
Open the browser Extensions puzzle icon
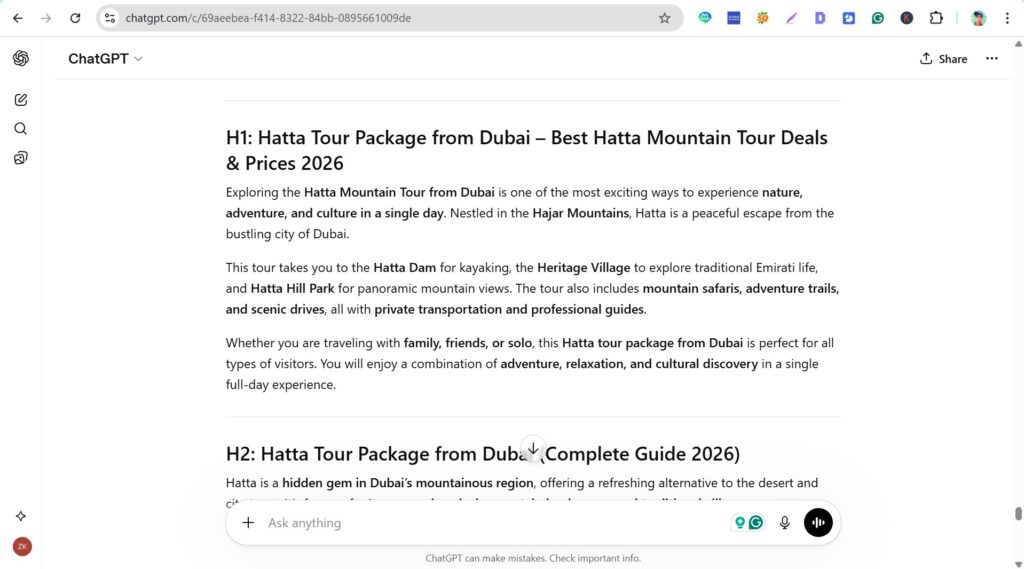click(x=936, y=18)
